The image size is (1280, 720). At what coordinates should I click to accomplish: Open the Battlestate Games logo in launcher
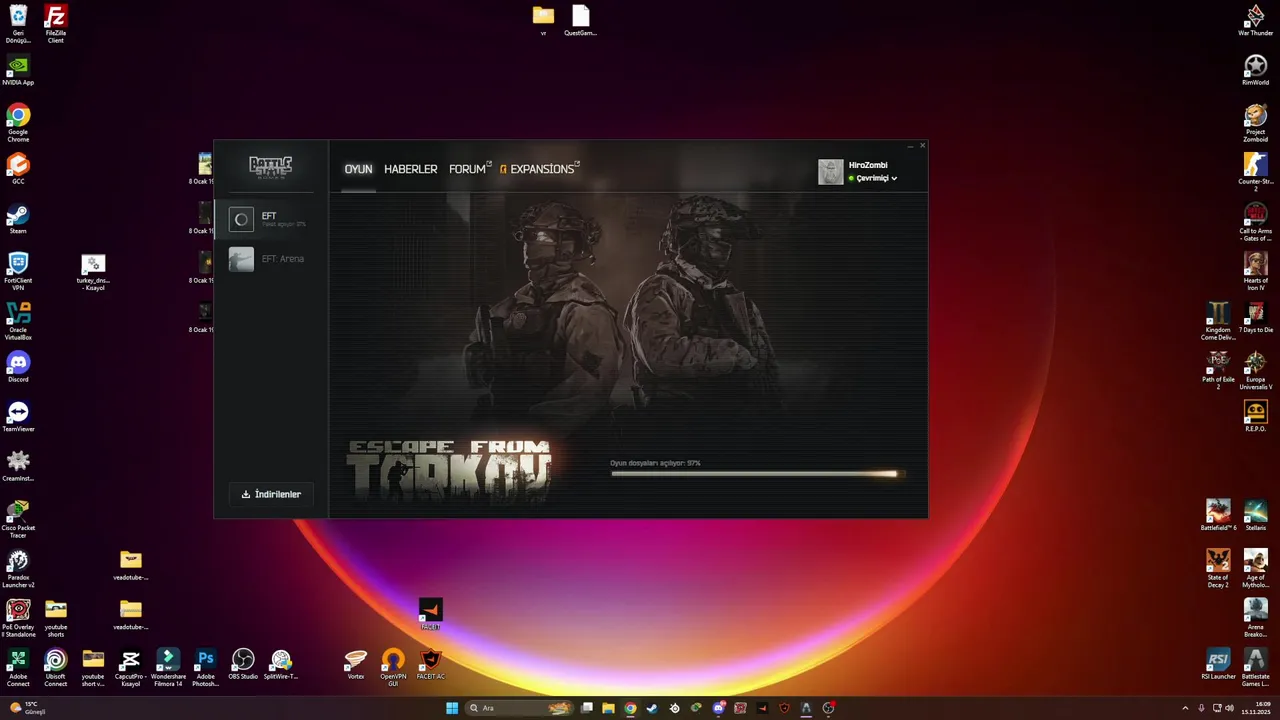[270, 166]
